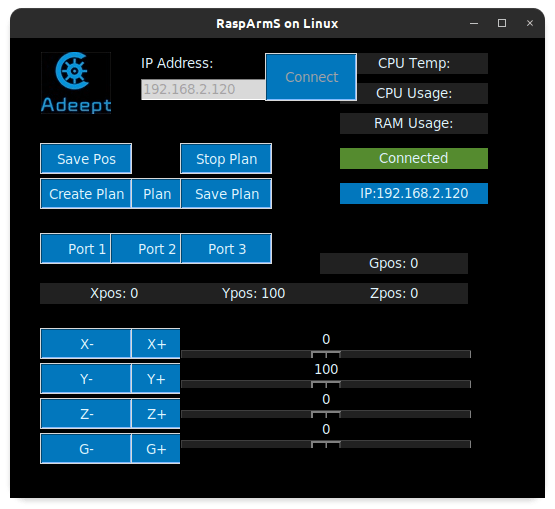Click the G- gripper button
Image resolution: width=555 pixels, height=509 pixels.
[86, 449]
